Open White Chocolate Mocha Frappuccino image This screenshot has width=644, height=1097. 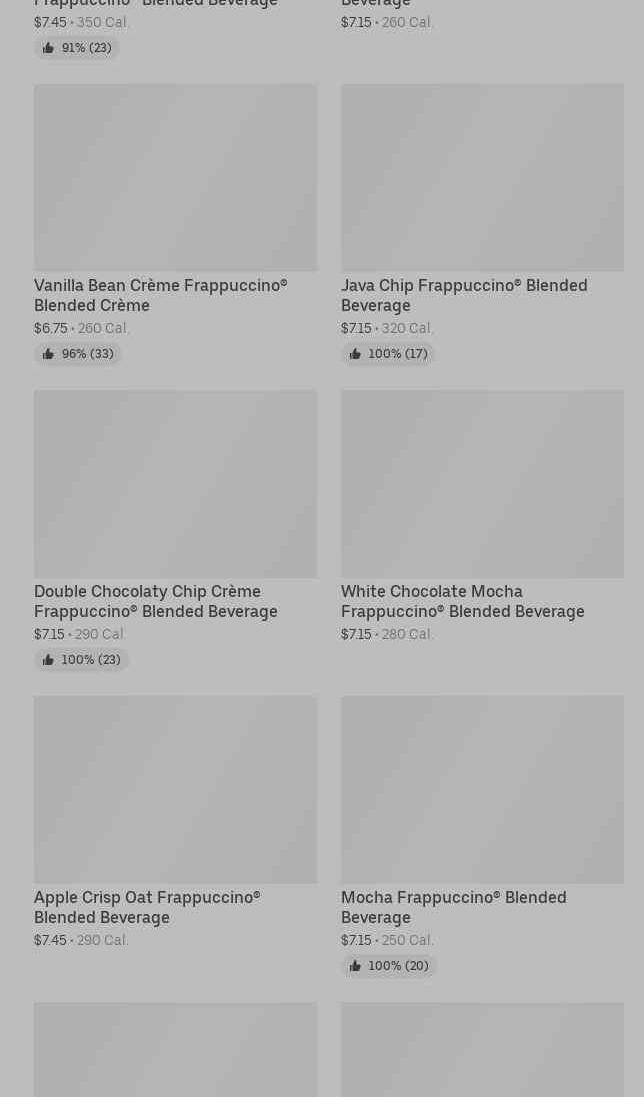pyautogui.click(x=482, y=483)
